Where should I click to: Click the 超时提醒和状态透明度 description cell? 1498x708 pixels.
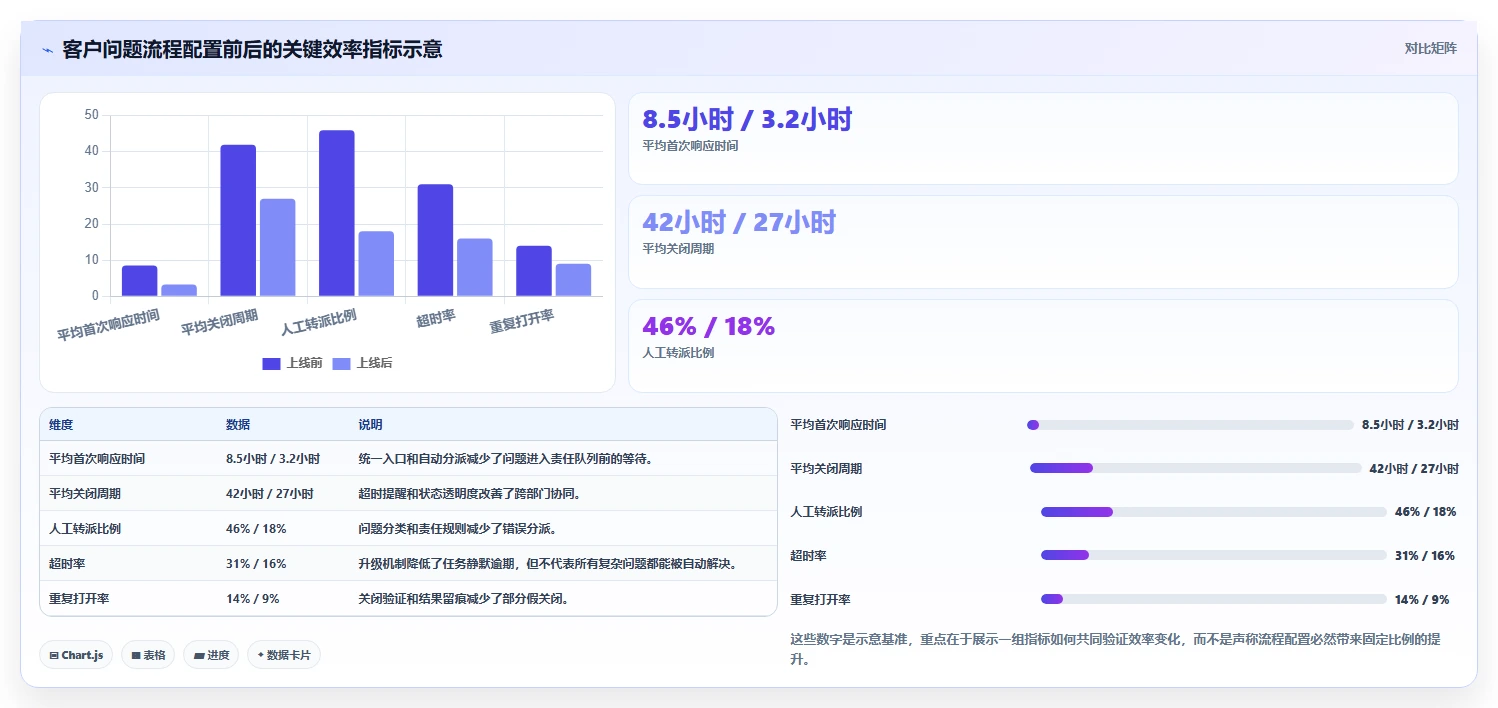(470, 494)
